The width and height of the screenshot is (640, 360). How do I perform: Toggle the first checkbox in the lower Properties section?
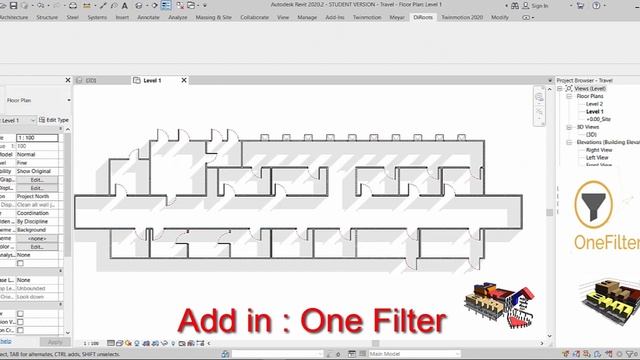click(x=20, y=313)
